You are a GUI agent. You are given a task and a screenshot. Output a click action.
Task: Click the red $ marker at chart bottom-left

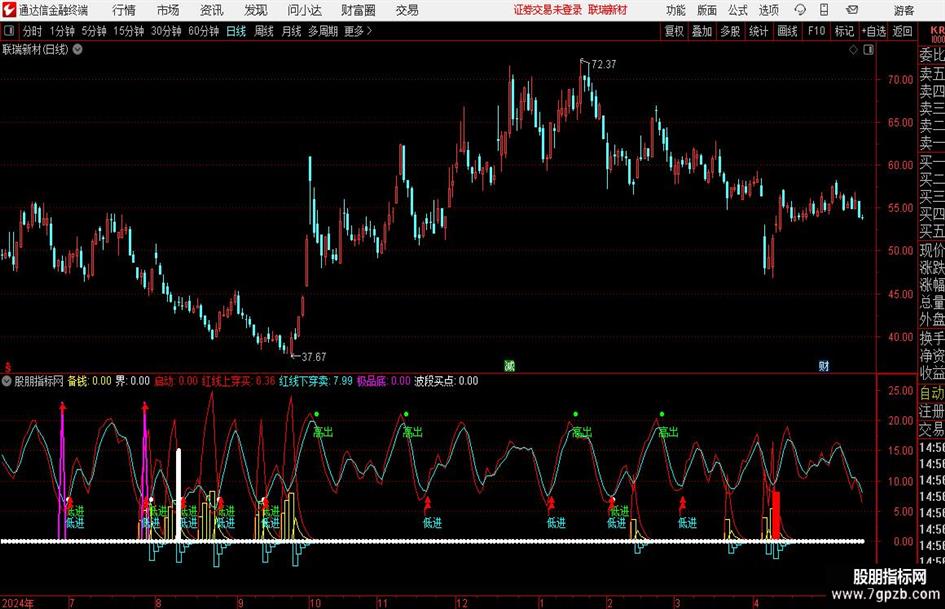point(8,367)
